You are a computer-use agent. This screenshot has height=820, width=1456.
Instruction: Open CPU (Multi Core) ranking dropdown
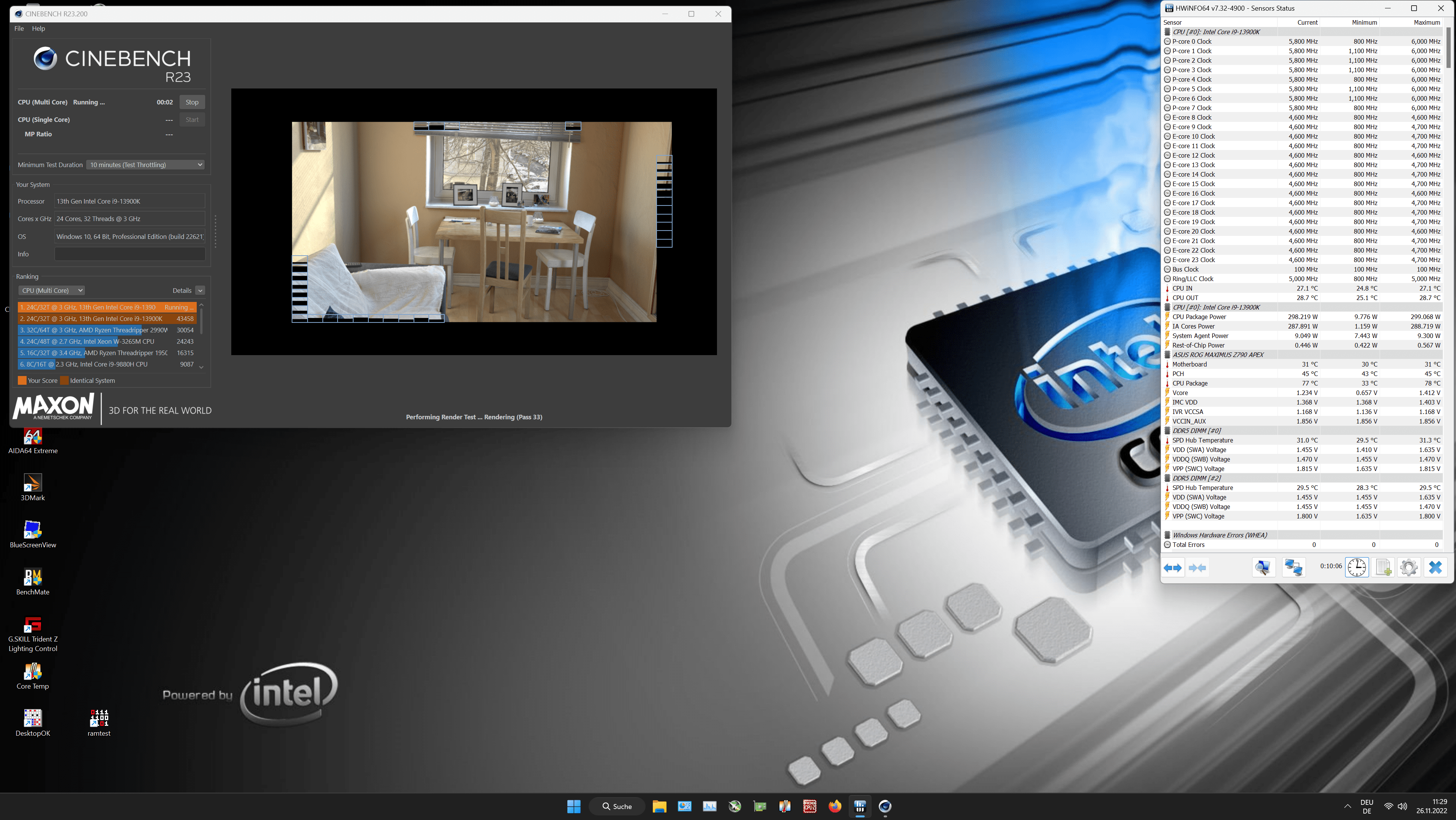51,291
